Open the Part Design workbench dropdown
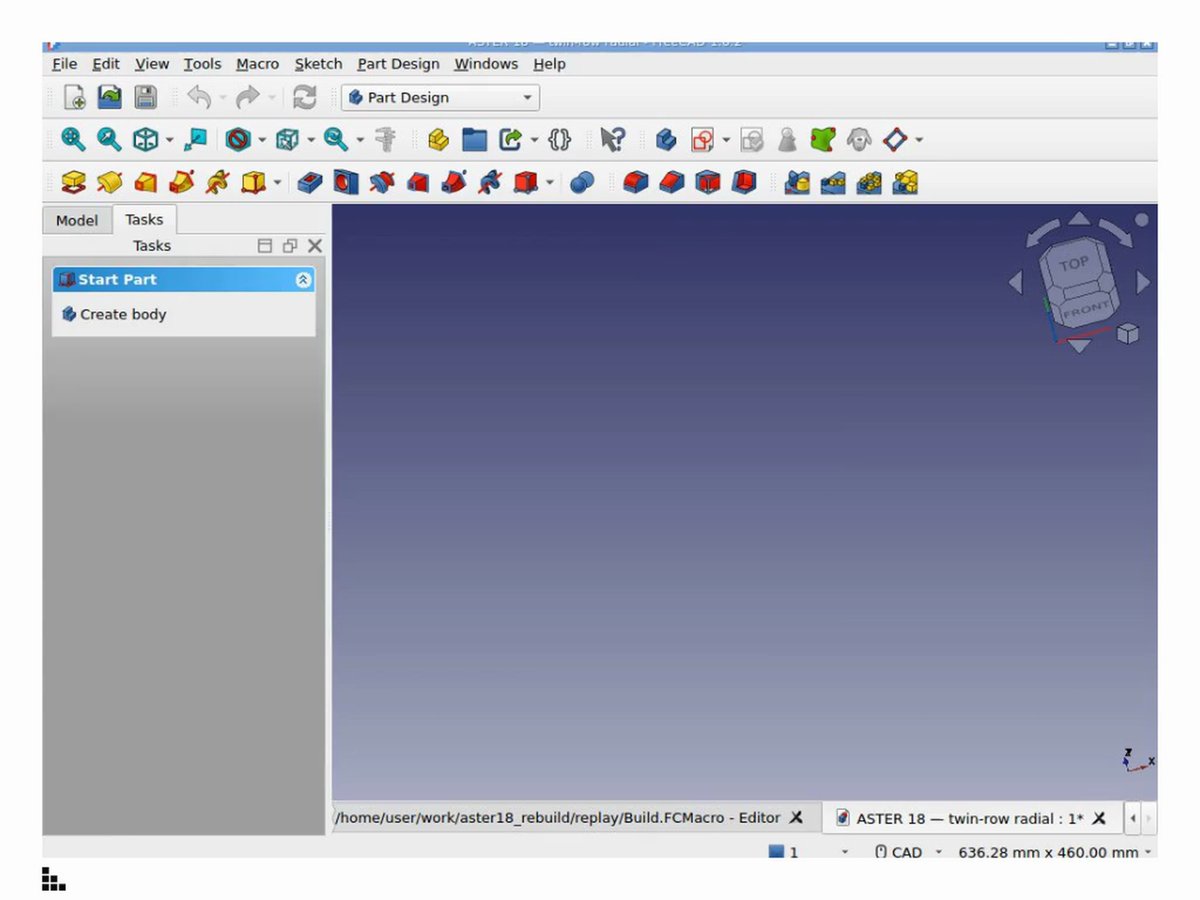The height and width of the screenshot is (900, 1200). [x=440, y=98]
